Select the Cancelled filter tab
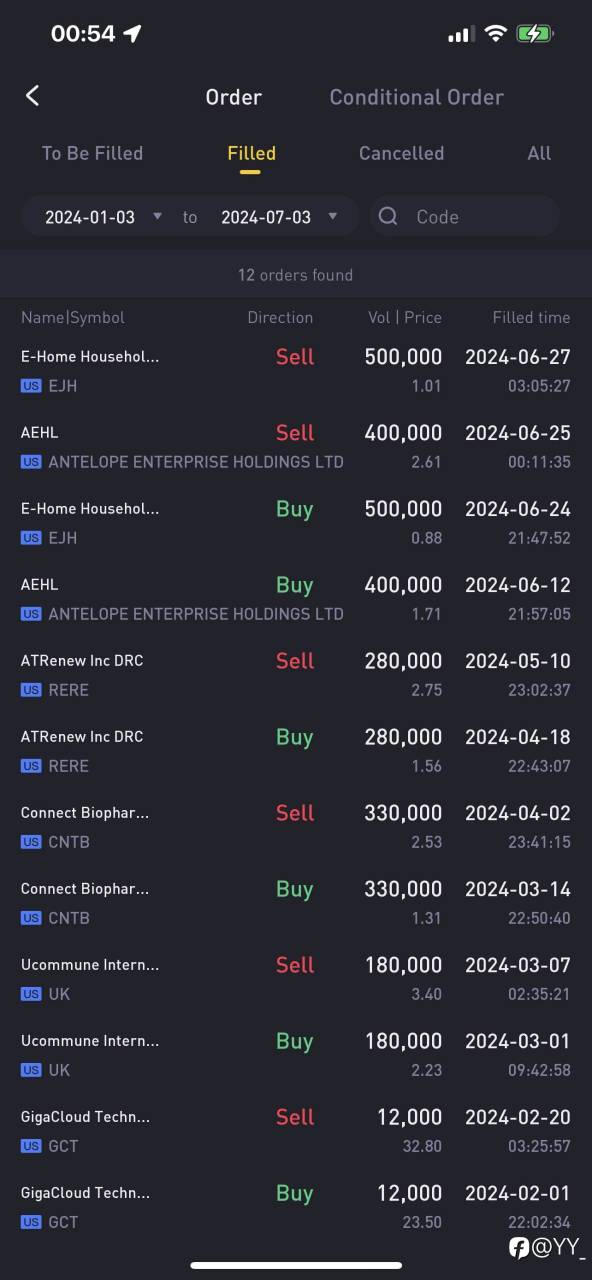The image size is (592, 1280). [401, 153]
